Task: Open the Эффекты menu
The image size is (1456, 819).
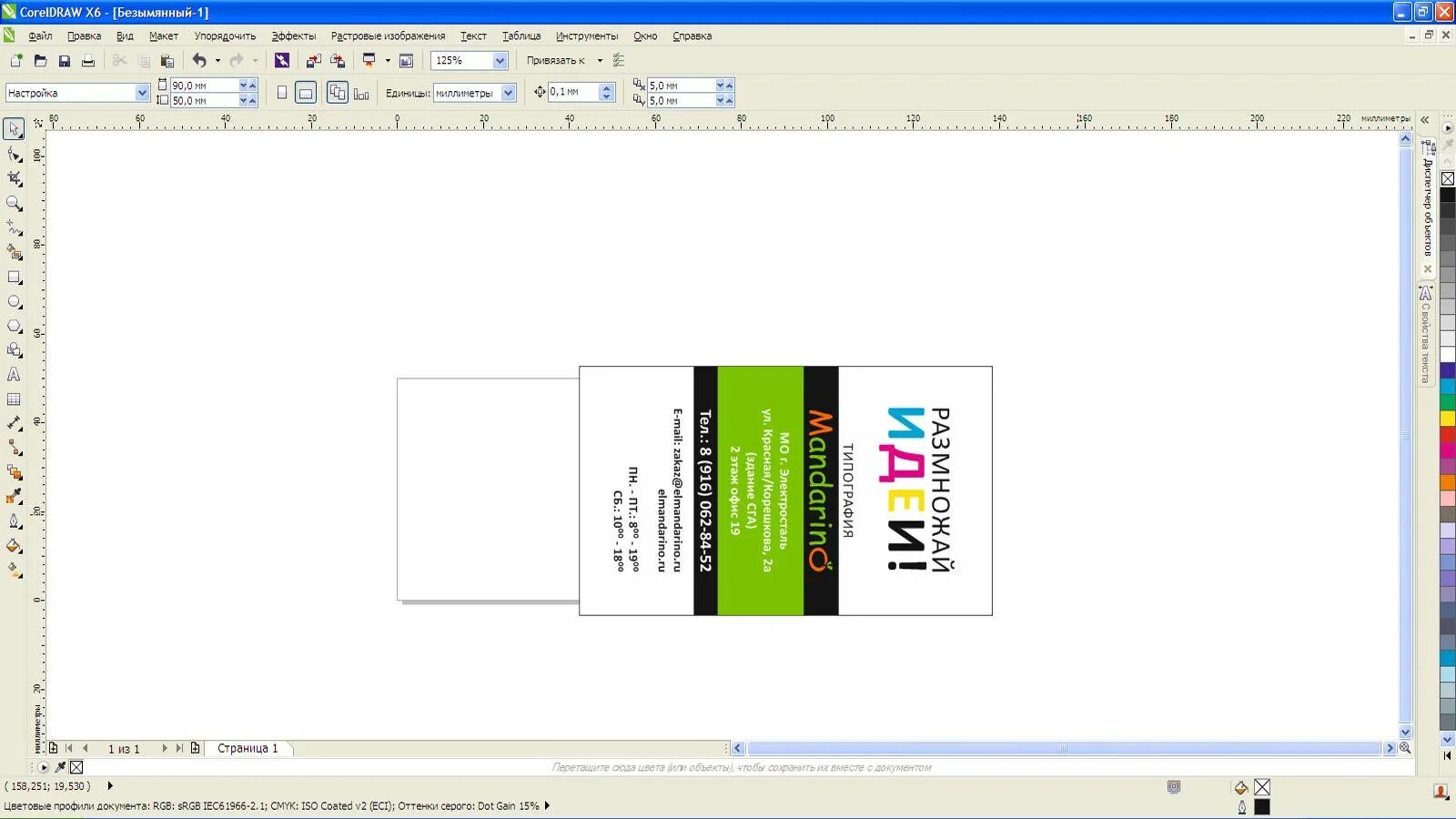Action: (x=294, y=36)
